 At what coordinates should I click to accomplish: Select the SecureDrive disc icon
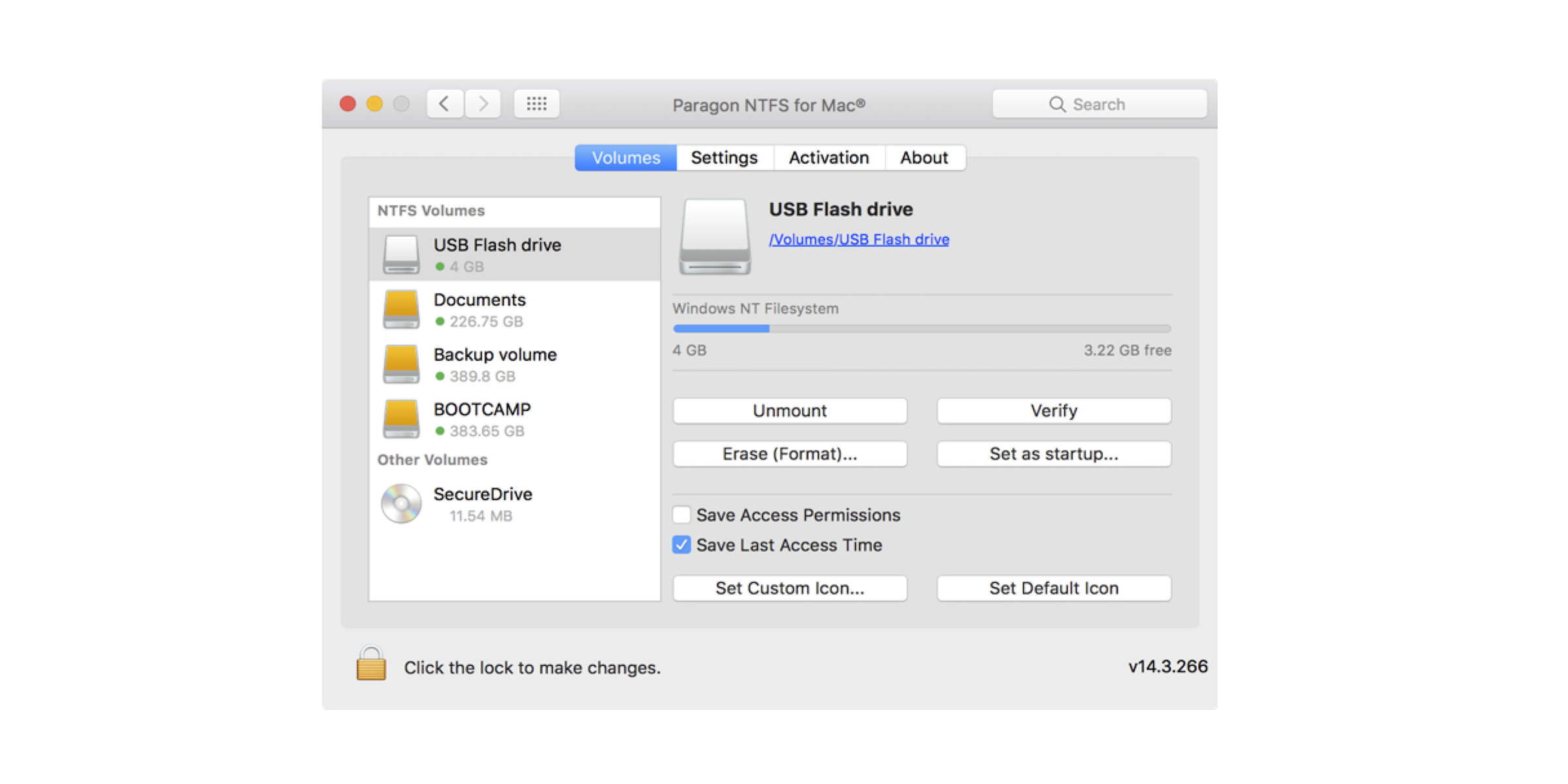pos(401,504)
